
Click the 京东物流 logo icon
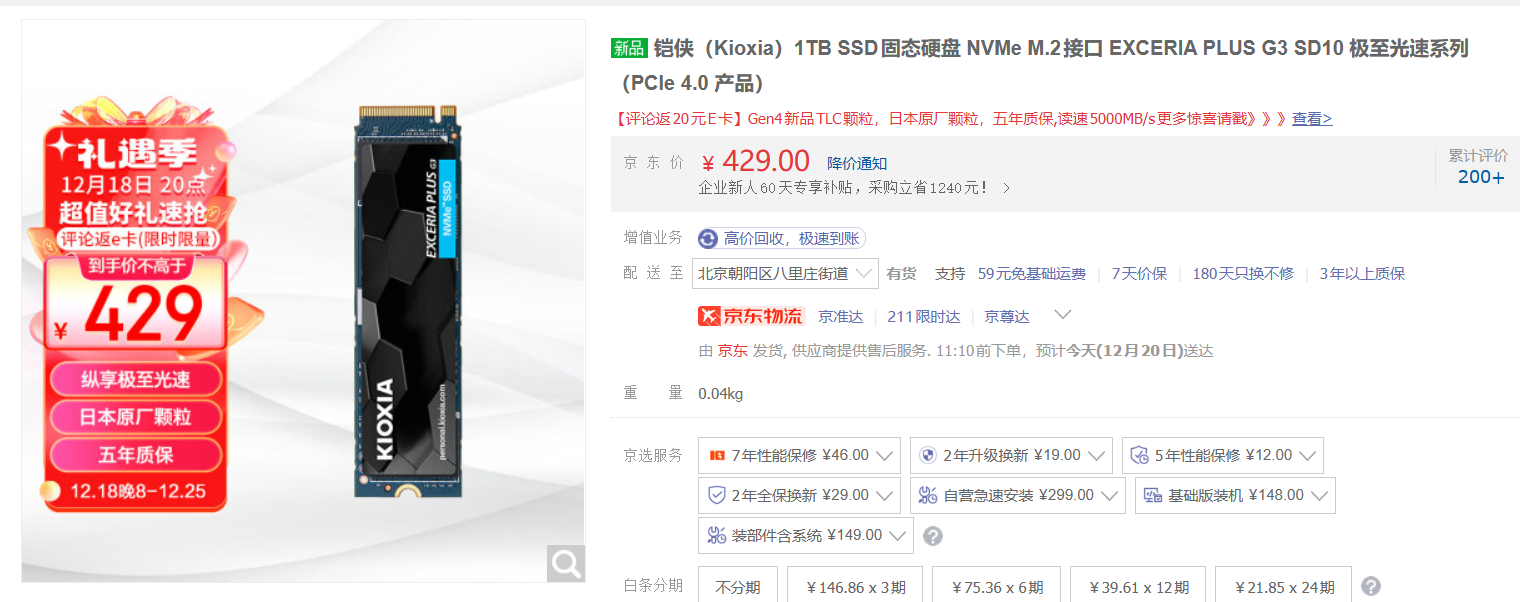click(x=751, y=316)
